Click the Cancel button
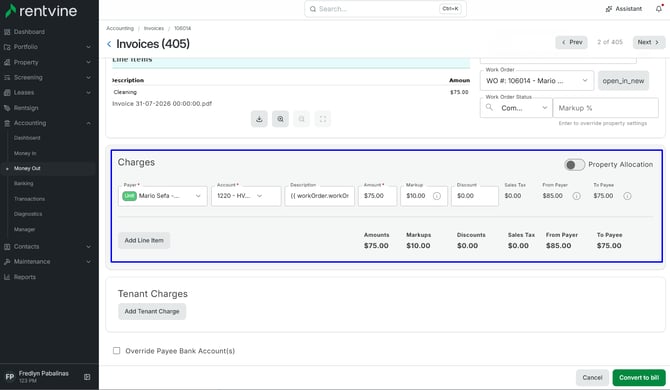 point(592,378)
